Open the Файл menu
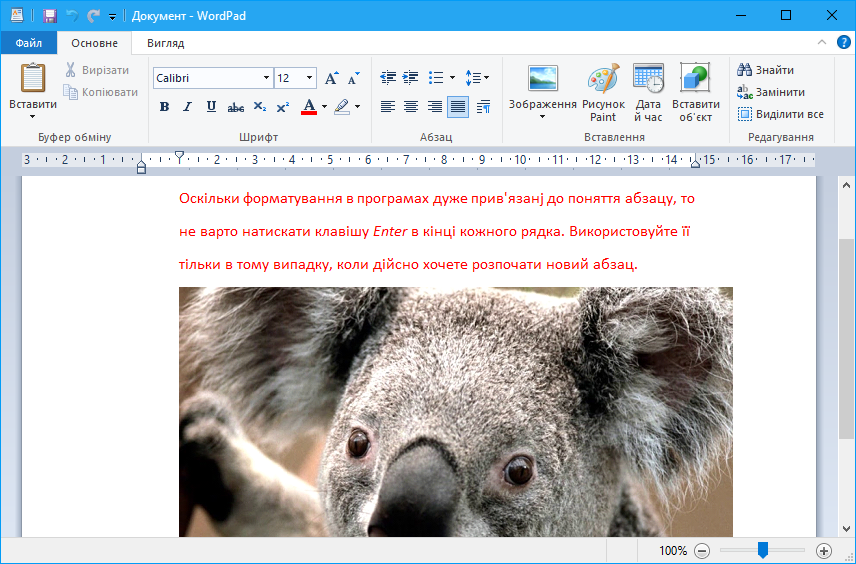Image resolution: width=856 pixels, height=564 pixels. [28, 43]
